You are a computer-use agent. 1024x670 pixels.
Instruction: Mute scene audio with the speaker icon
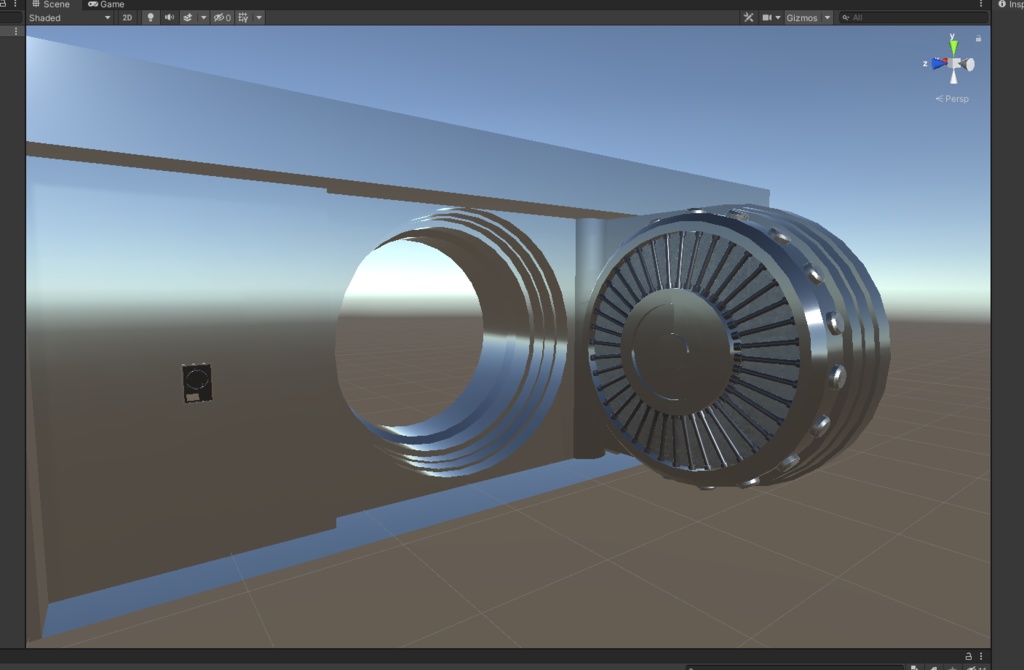pyautogui.click(x=169, y=17)
